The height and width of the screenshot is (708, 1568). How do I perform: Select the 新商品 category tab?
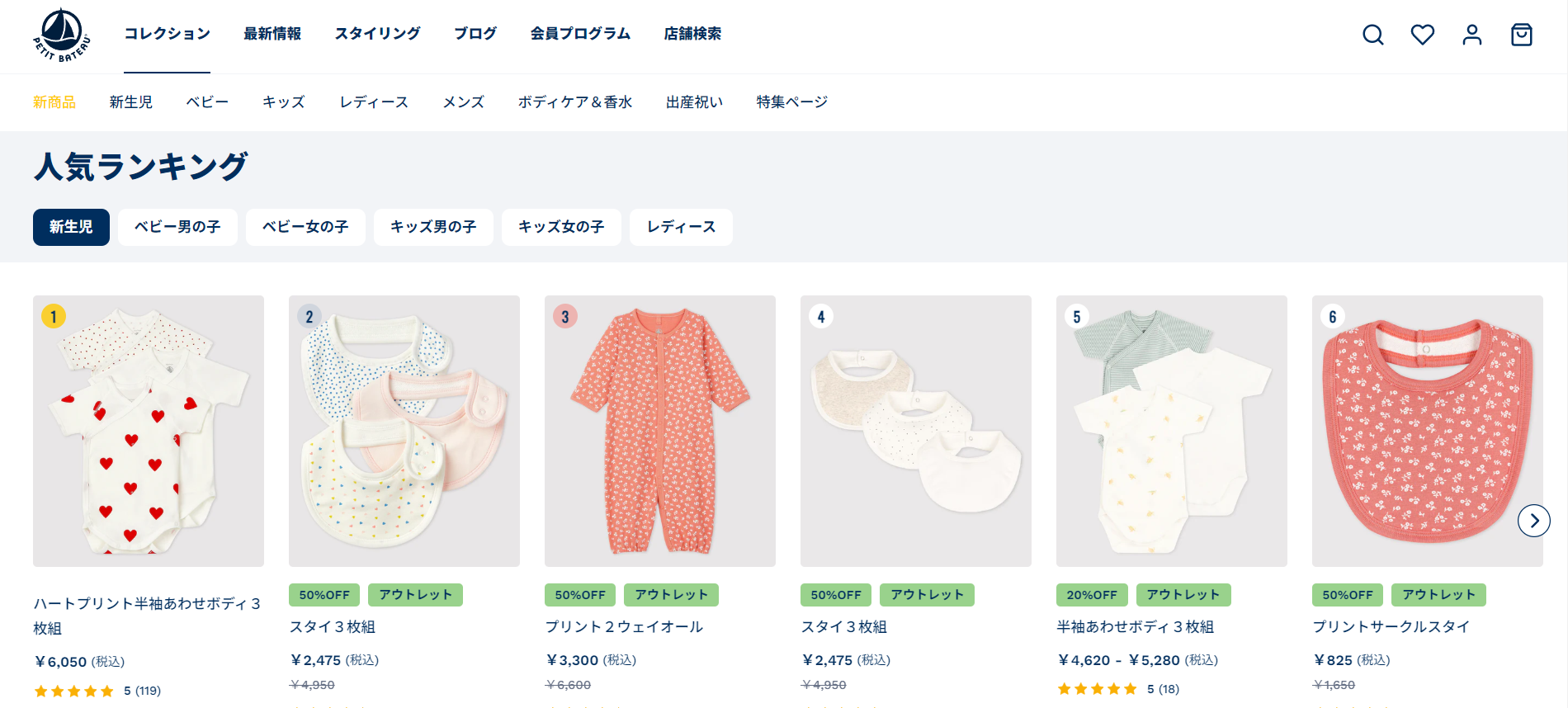click(54, 102)
